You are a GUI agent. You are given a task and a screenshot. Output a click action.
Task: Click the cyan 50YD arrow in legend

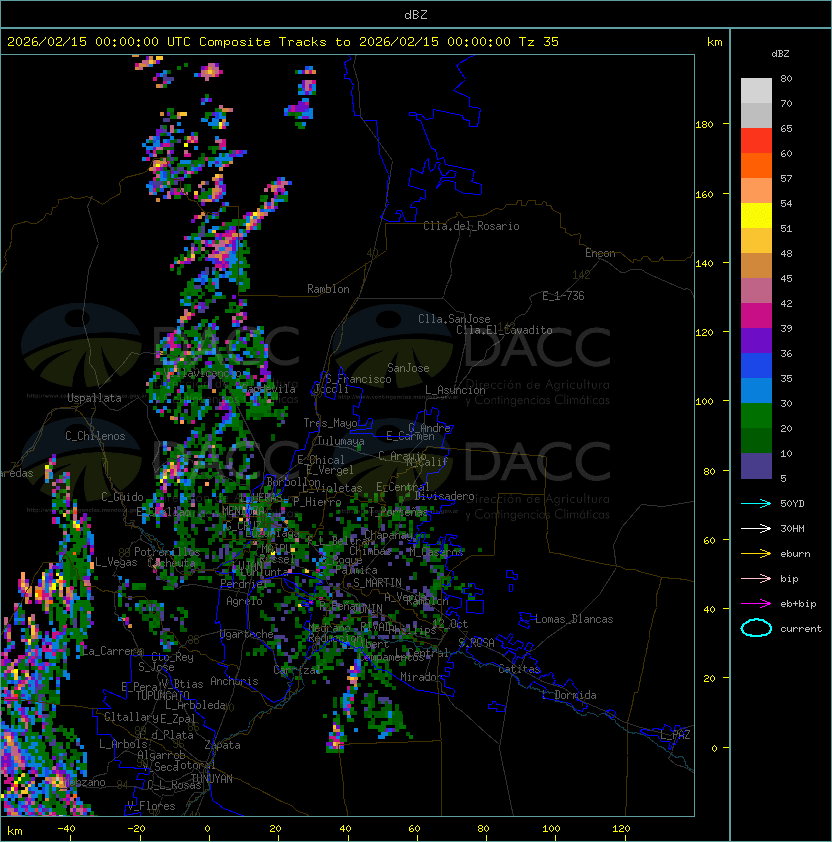coord(756,504)
